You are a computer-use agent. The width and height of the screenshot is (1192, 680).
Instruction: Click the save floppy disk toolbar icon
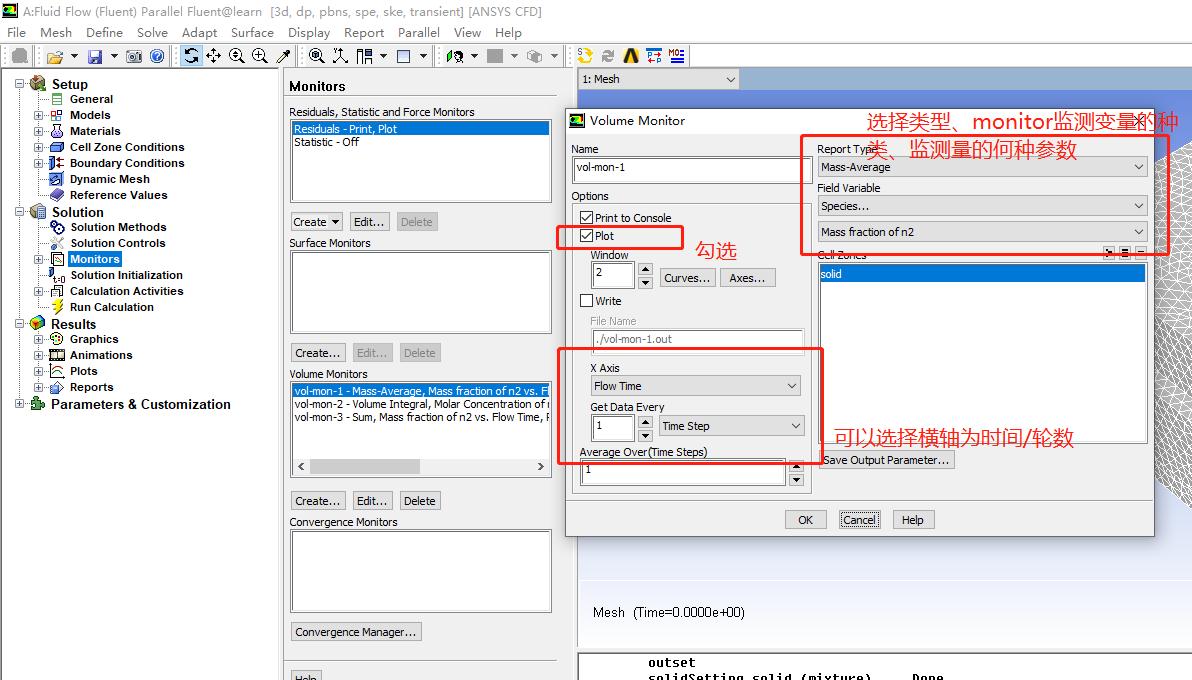click(95, 56)
